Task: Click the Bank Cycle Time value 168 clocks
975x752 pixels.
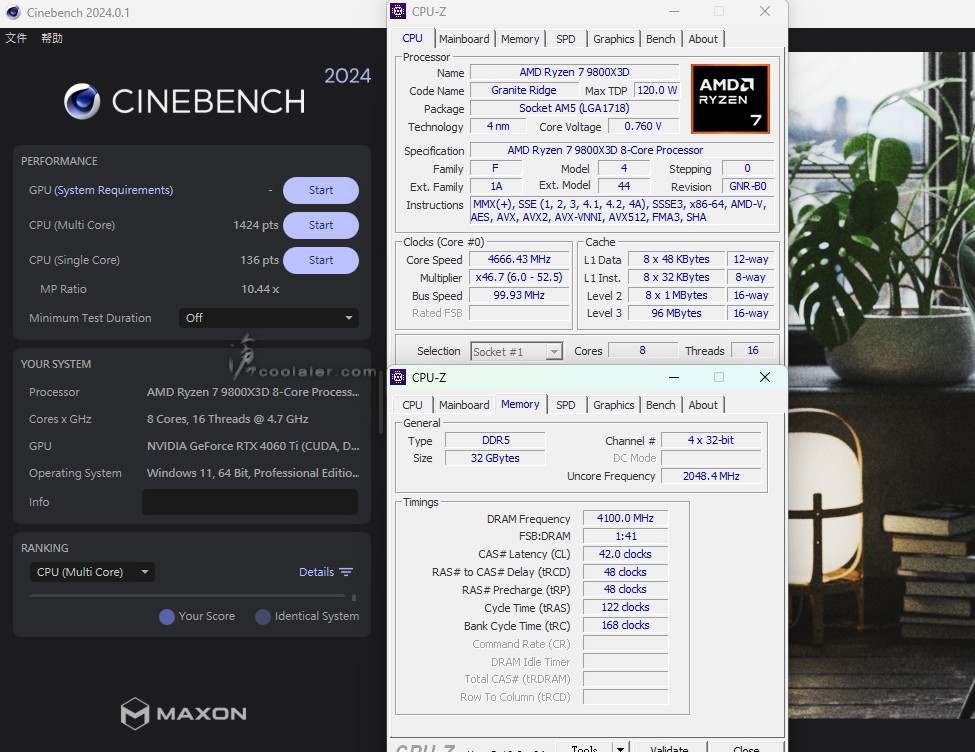Action: point(625,626)
